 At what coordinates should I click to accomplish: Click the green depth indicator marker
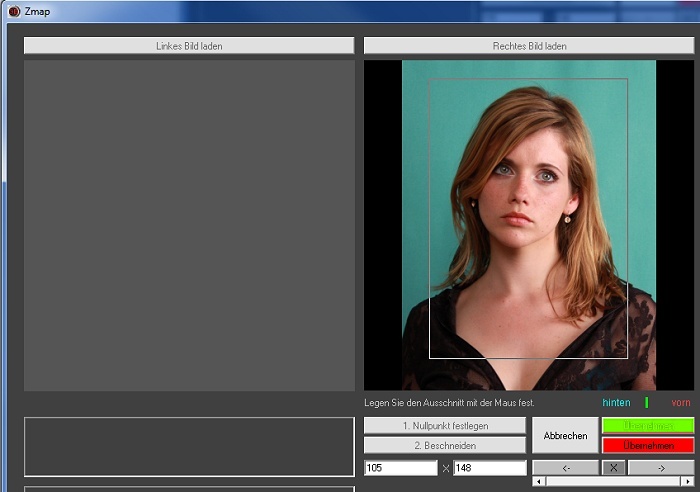coord(646,402)
